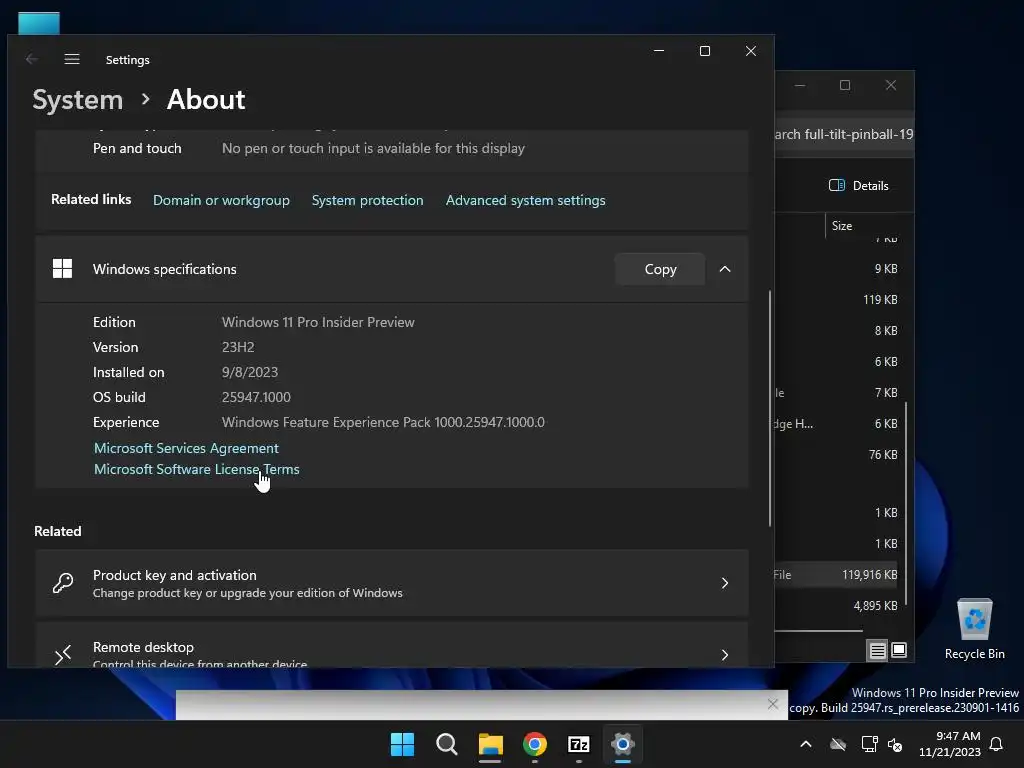Click the OneDrive cloud tray icon

(x=838, y=744)
